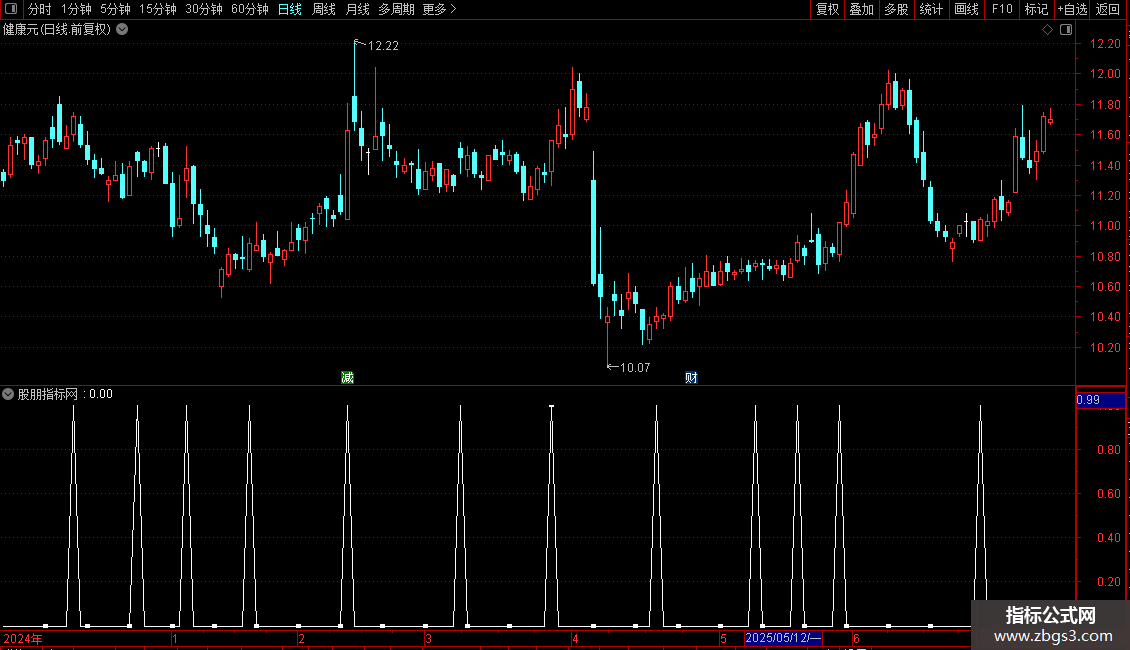Open the 复权 adjustment option
The height and width of the screenshot is (650, 1130).
click(x=827, y=9)
